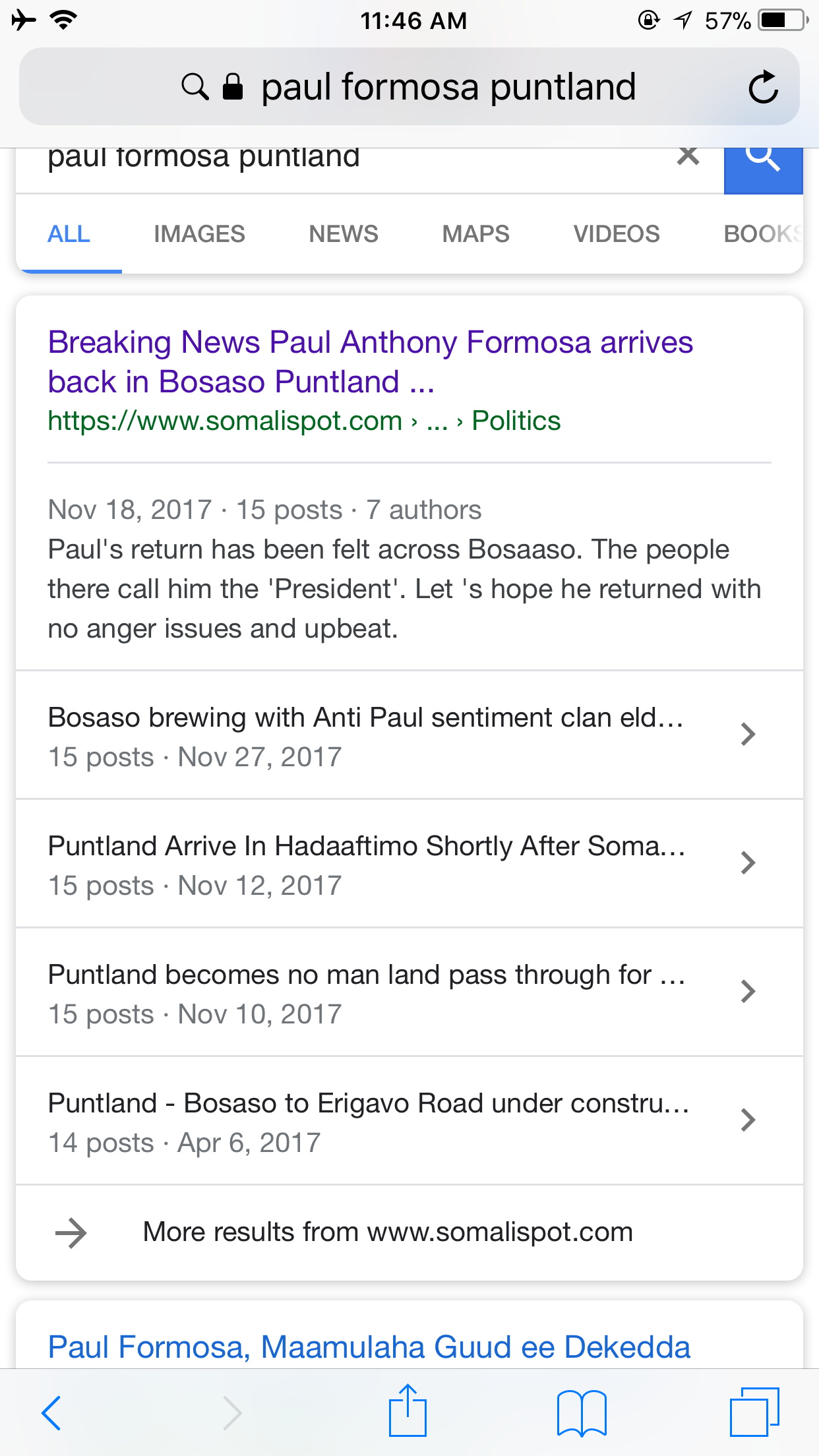Show open tabs with Safari tabs icon
Image resolution: width=819 pixels, height=1456 pixels.
click(754, 1412)
